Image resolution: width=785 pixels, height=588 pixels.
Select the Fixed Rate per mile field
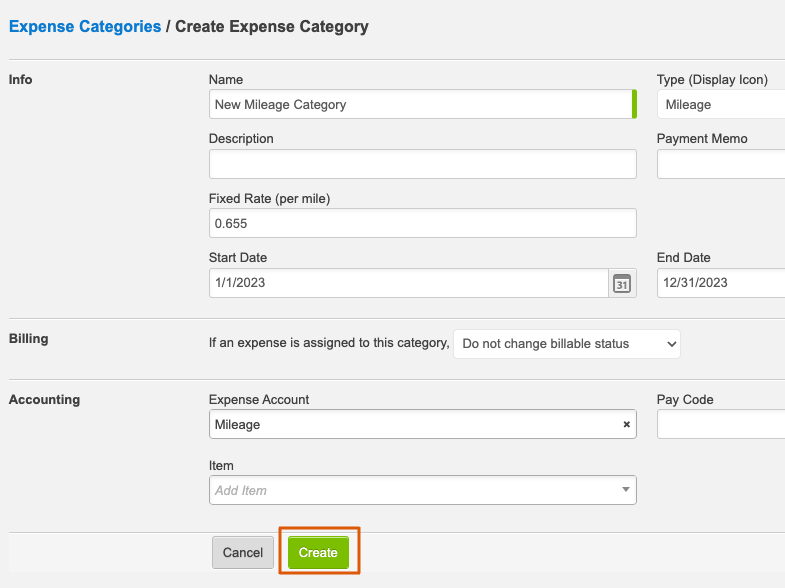point(423,223)
